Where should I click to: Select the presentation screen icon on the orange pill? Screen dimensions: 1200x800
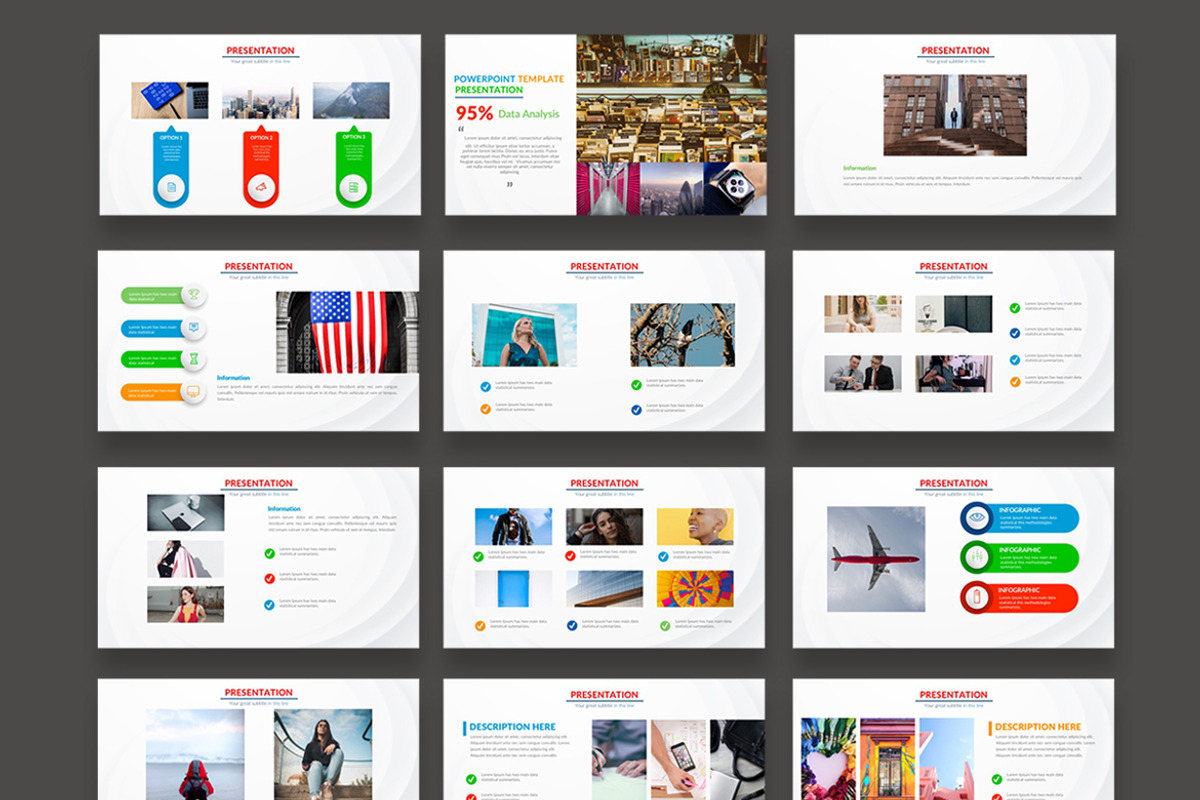point(194,391)
